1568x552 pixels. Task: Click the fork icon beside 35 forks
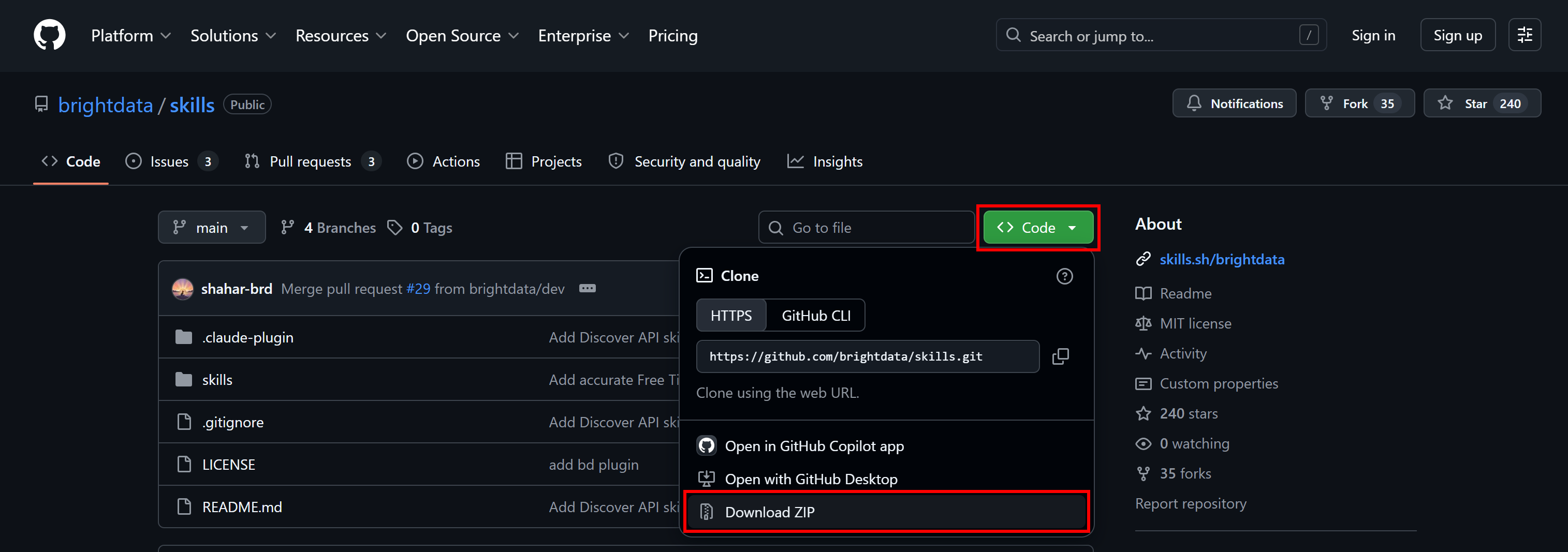click(1143, 473)
